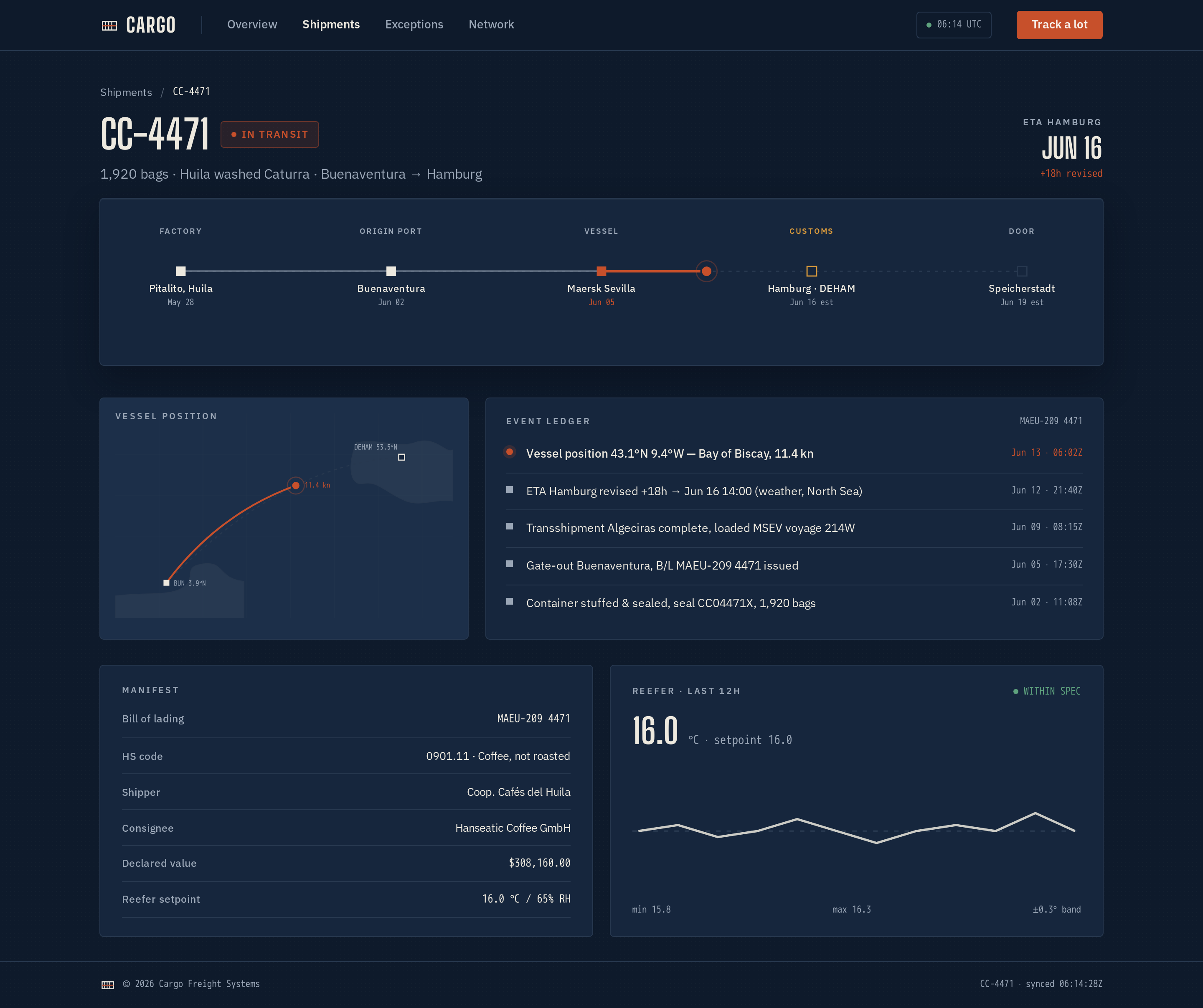1203x1008 pixels.
Task: Select the Pitalito, Huila factory marker
Action: tap(181, 271)
